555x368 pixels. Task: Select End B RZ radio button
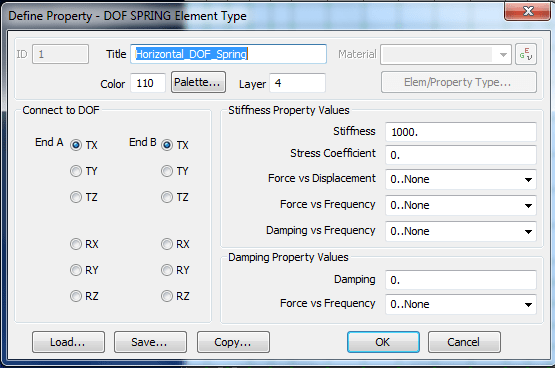click(x=167, y=296)
